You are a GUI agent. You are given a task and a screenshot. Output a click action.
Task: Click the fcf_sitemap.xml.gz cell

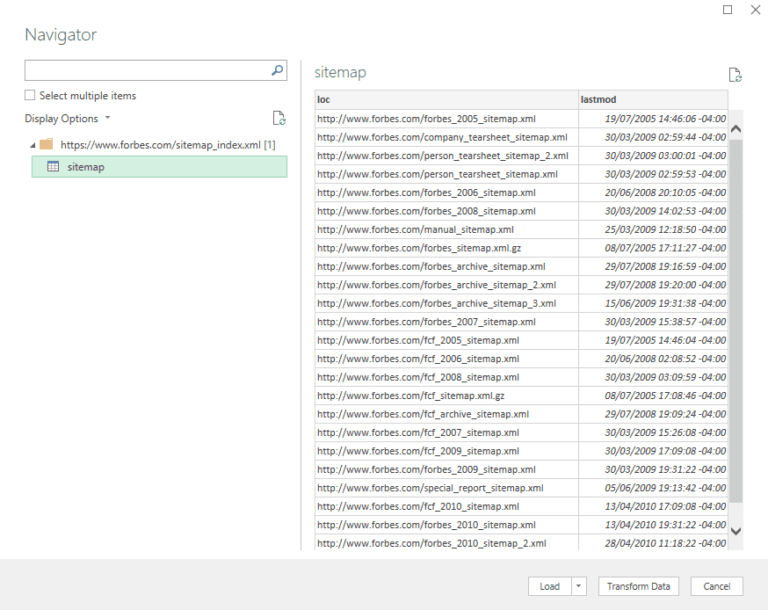click(446, 395)
